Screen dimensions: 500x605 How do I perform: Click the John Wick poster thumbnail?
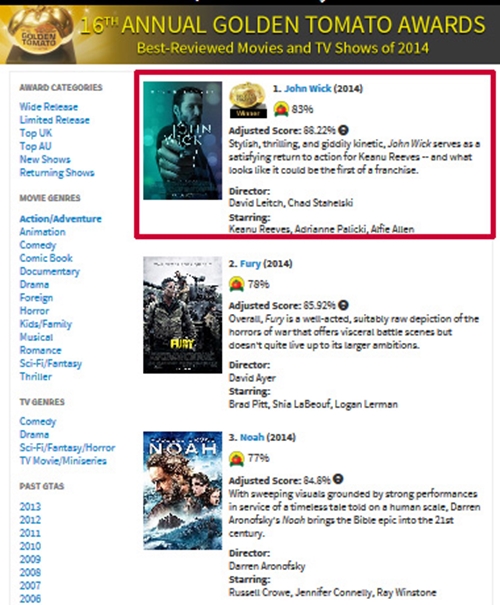(x=182, y=140)
